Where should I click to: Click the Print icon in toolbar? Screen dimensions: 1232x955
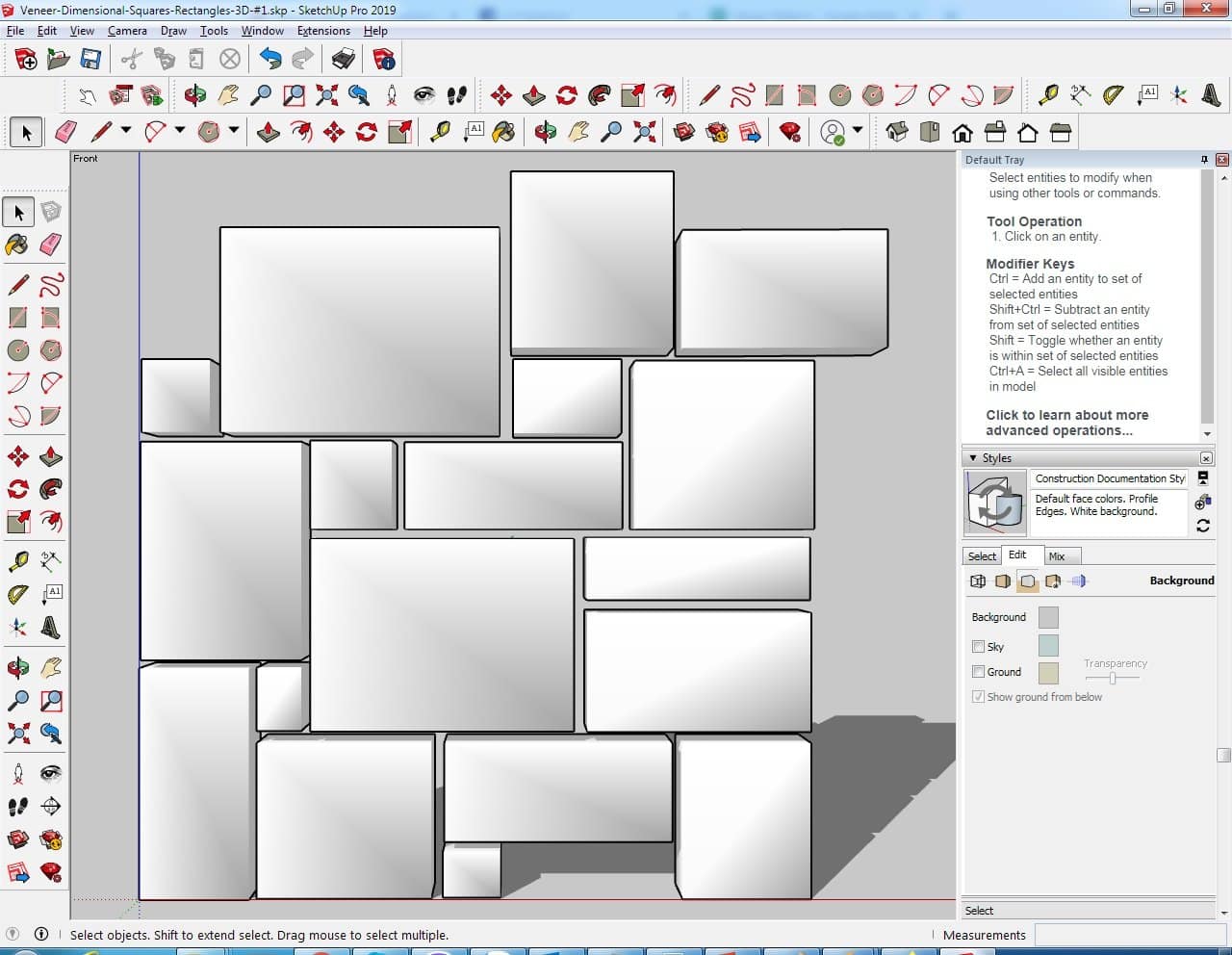[343, 60]
